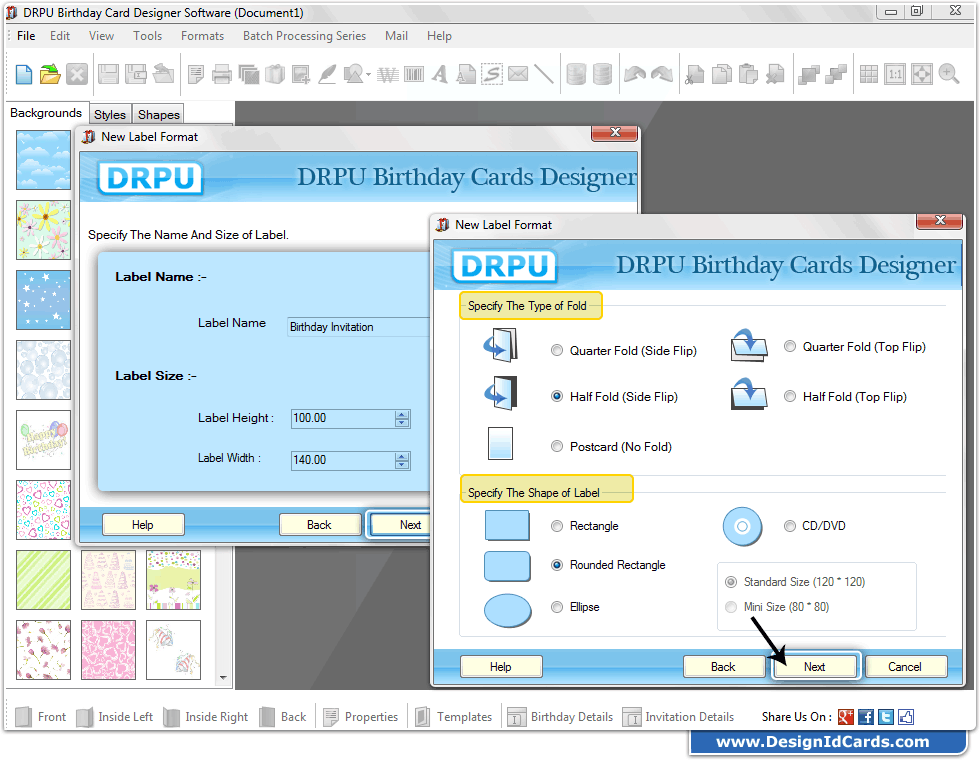Viewport: 980px width, 760px height.
Task: Select the barcode tool icon
Action: (x=414, y=74)
